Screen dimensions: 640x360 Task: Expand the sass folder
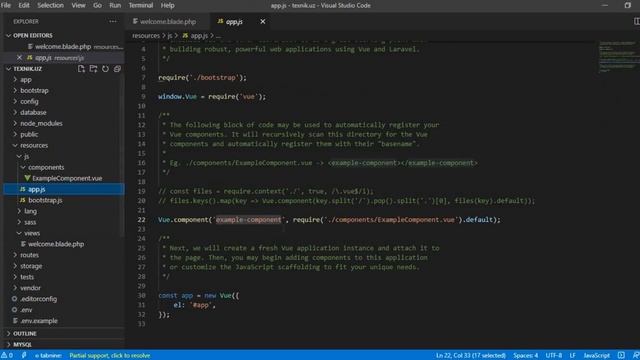click(x=30, y=222)
